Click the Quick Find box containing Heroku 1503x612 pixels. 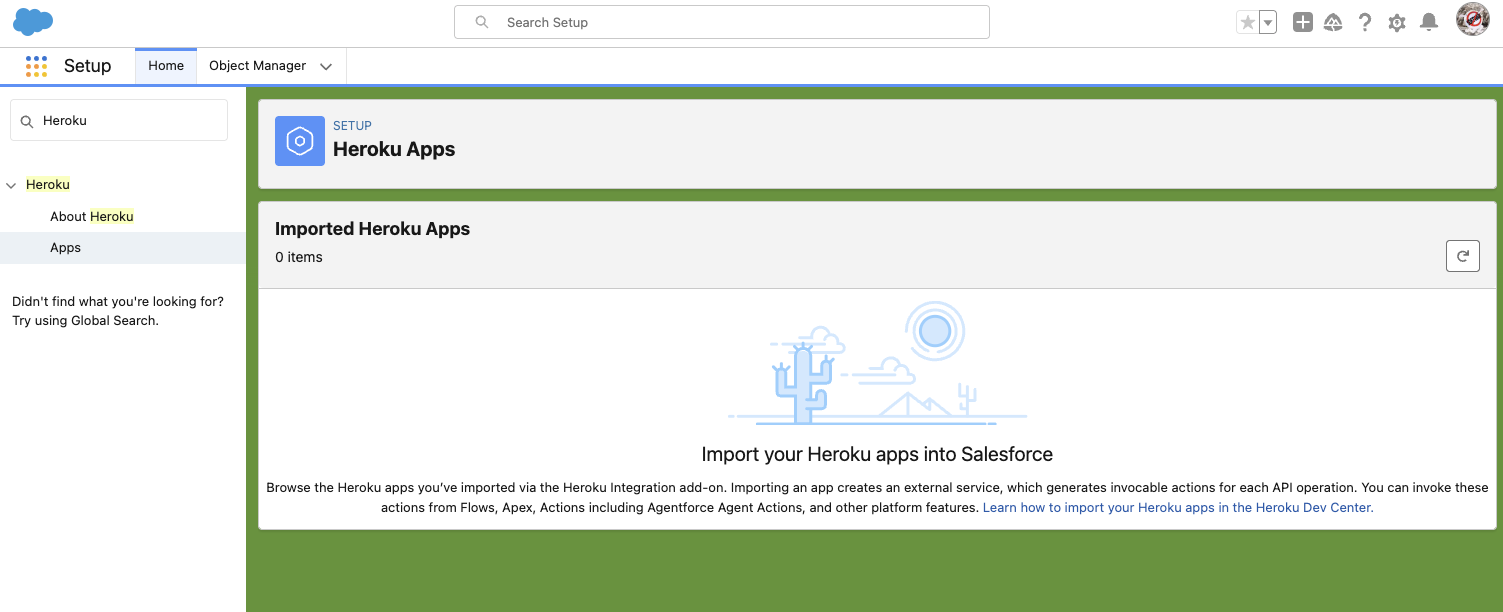pos(119,120)
